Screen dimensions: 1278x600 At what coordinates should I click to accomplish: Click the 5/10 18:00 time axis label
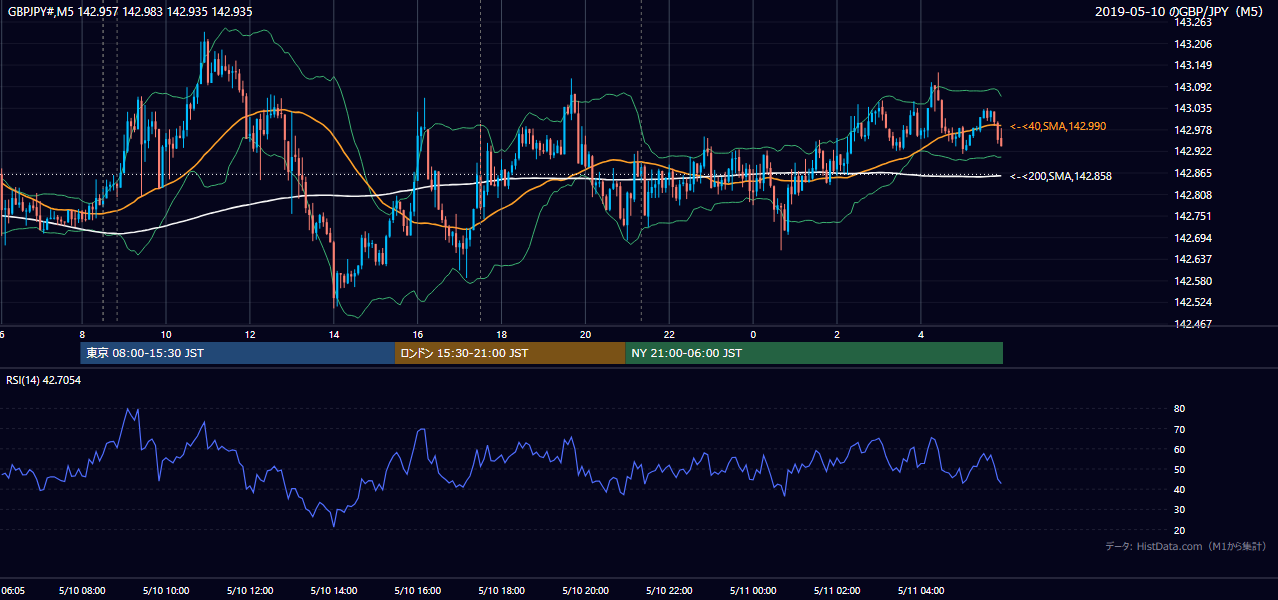502,591
